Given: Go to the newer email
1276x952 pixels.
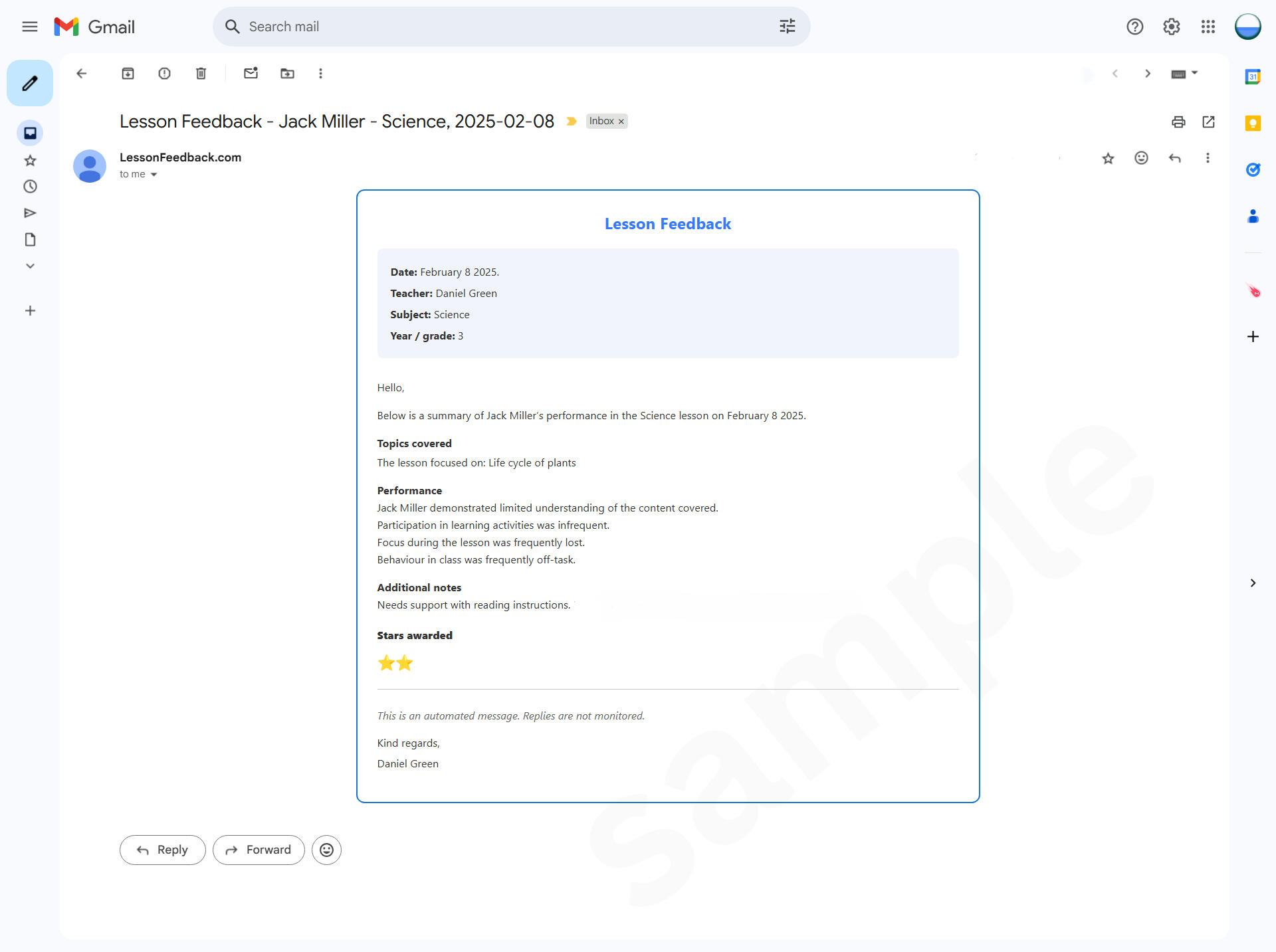Looking at the screenshot, I should pos(1115,74).
